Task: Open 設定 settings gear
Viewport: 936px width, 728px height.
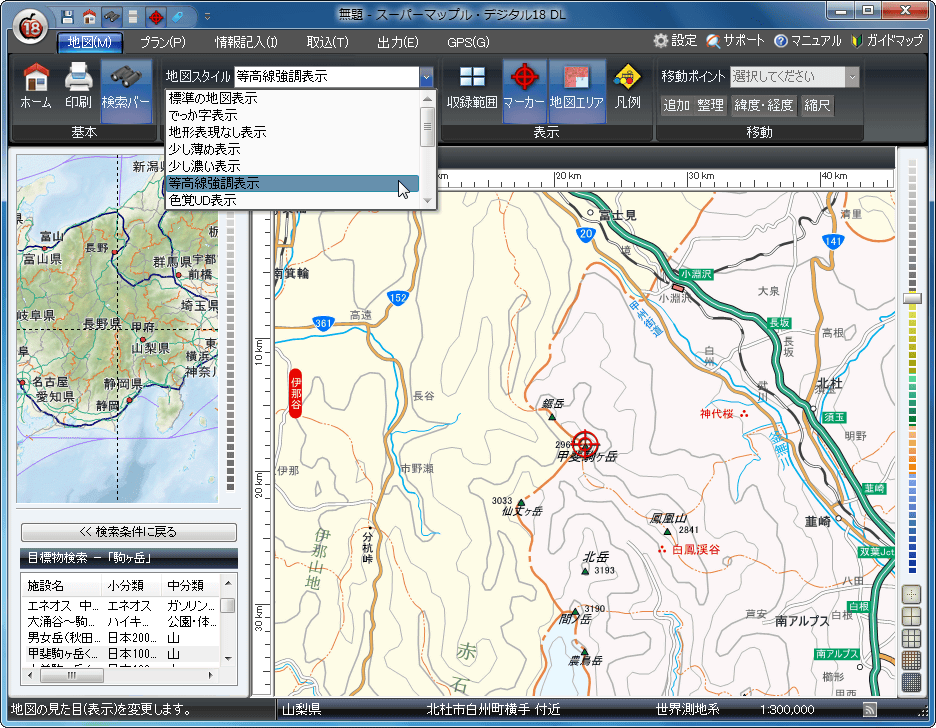Action: pyautogui.click(x=675, y=41)
